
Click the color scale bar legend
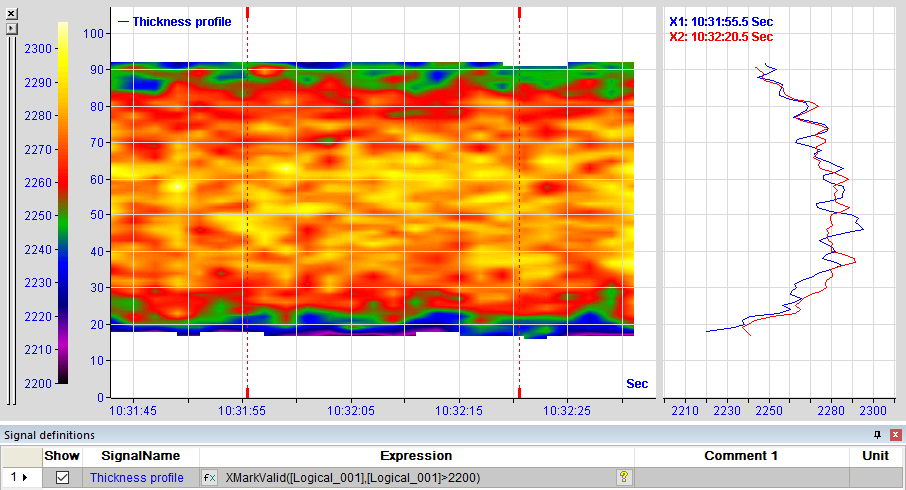pyautogui.click(x=63, y=203)
